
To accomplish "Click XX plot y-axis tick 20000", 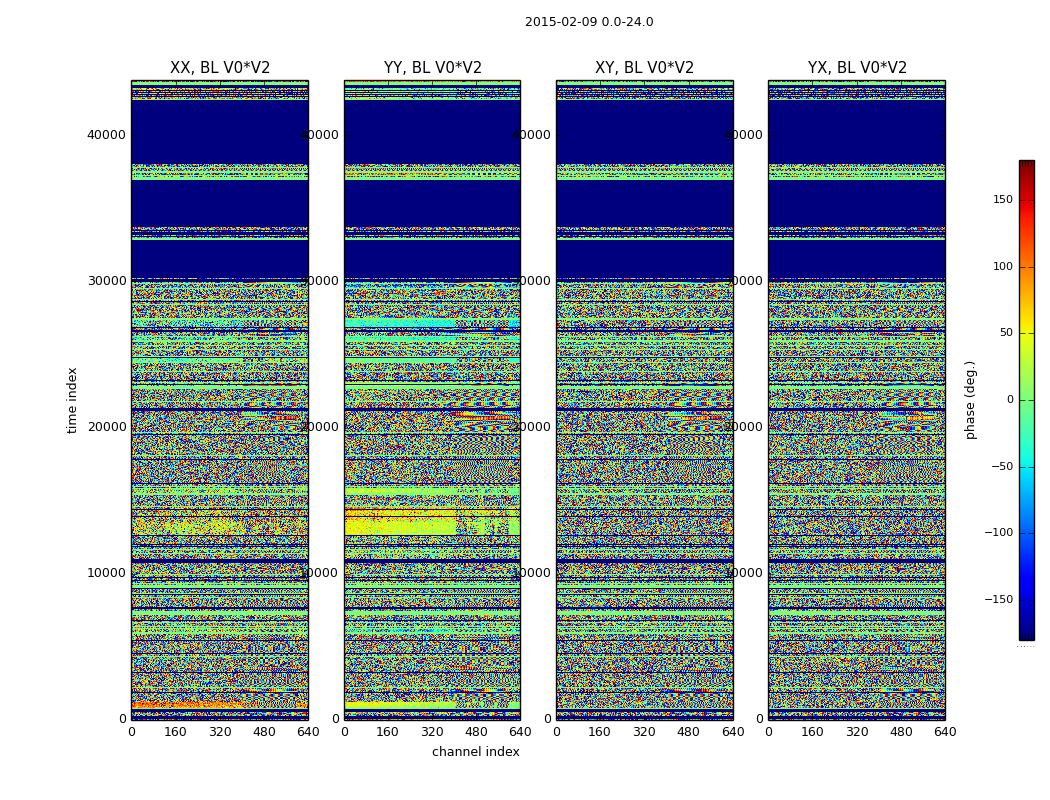I will [106, 426].
